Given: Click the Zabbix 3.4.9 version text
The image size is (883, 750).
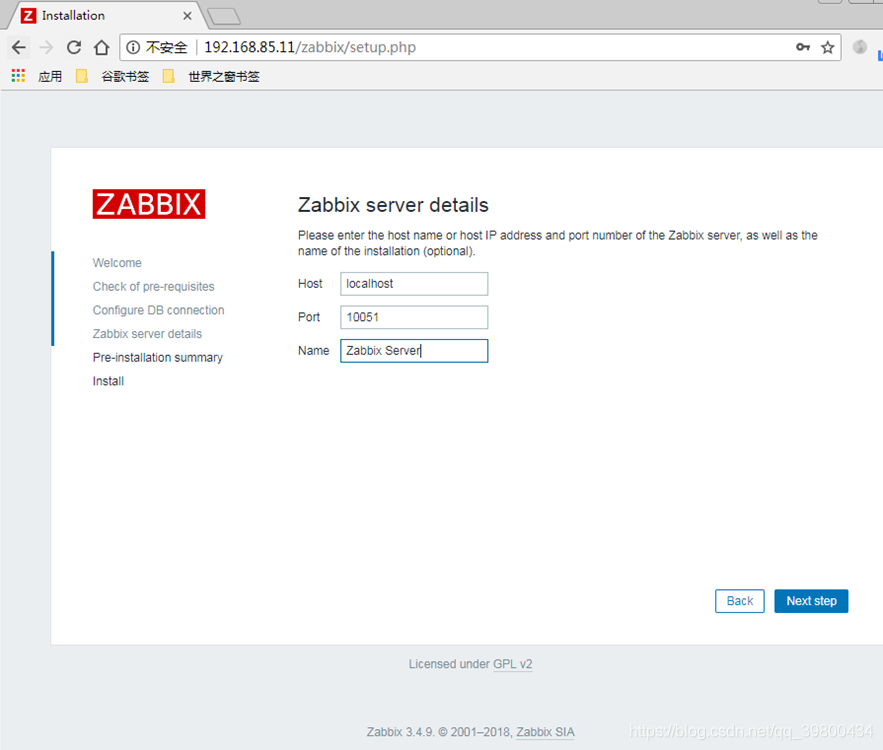Looking at the screenshot, I should coord(400,732).
